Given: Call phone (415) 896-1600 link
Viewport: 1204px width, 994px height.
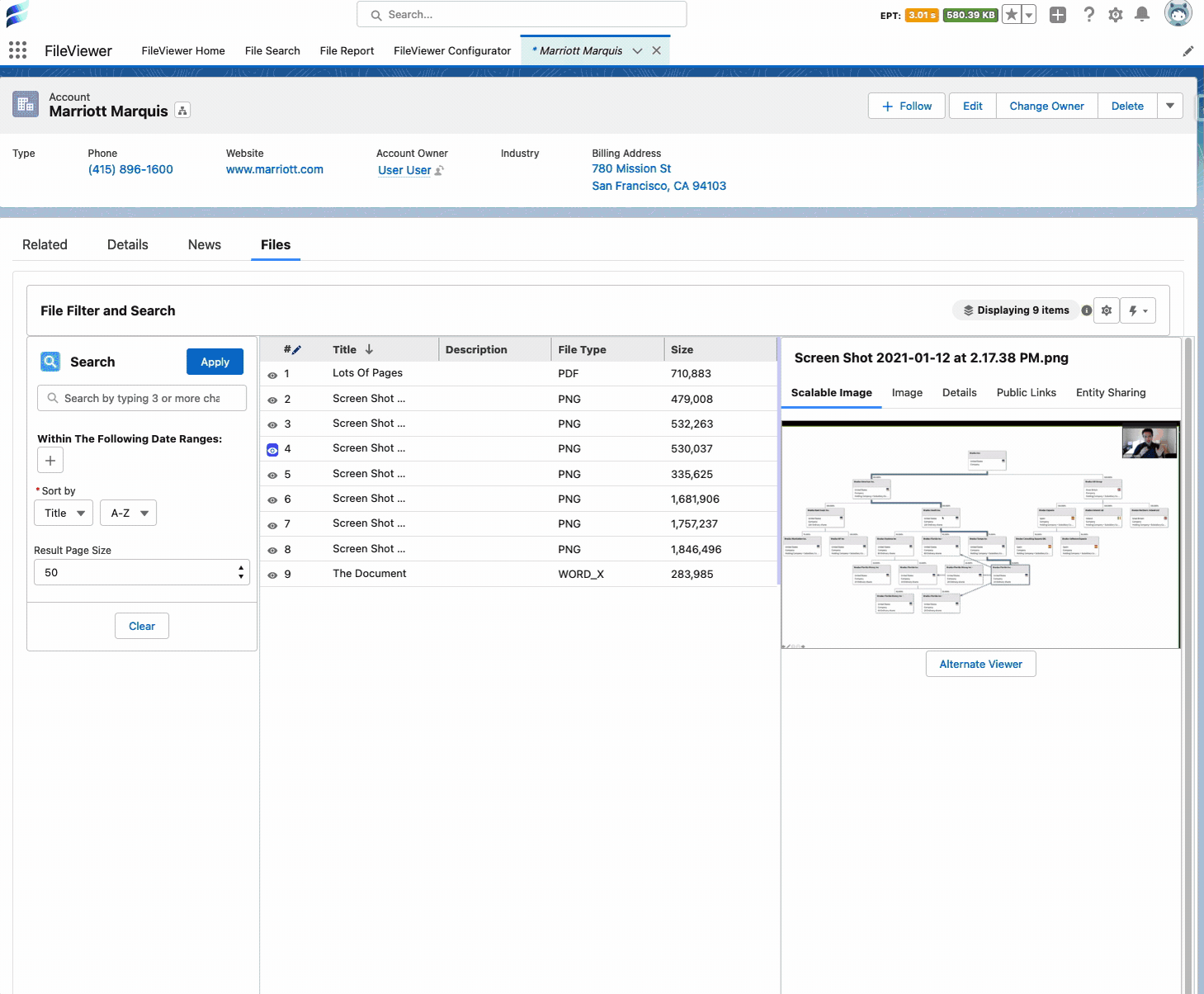Looking at the screenshot, I should [130, 169].
